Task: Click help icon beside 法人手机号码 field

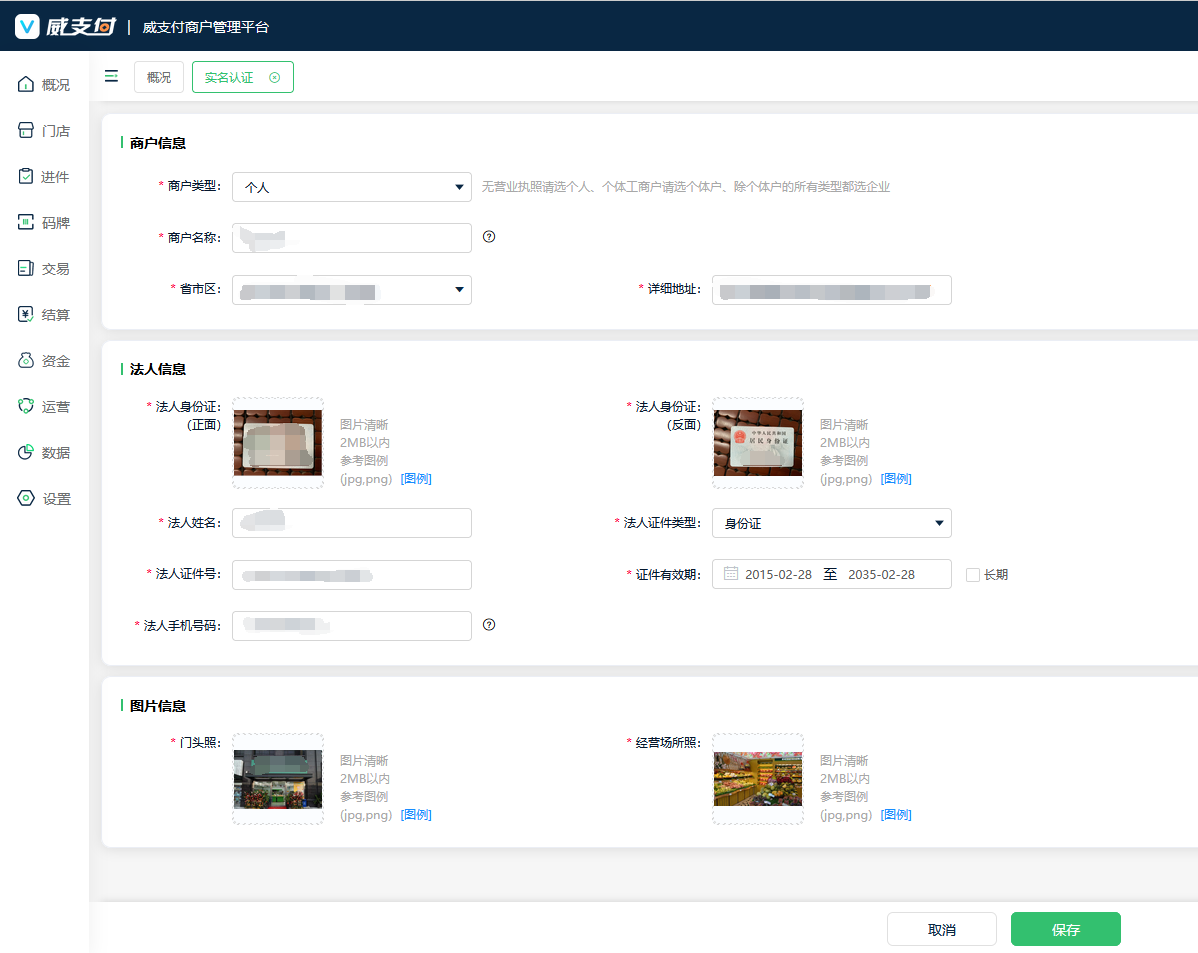Action: pos(489,625)
